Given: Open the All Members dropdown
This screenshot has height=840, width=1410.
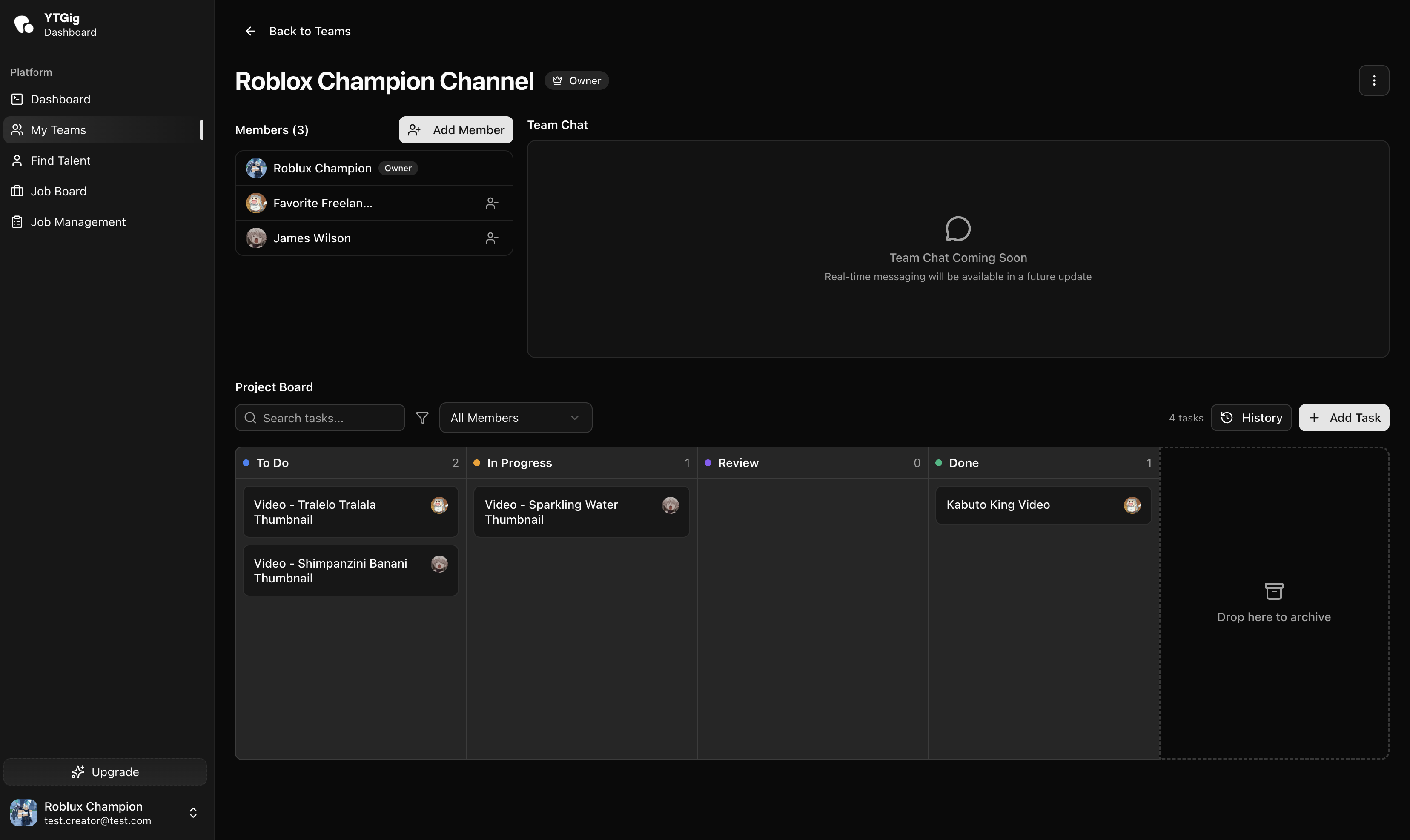Looking at the screenshot, I should click(515, 418).
